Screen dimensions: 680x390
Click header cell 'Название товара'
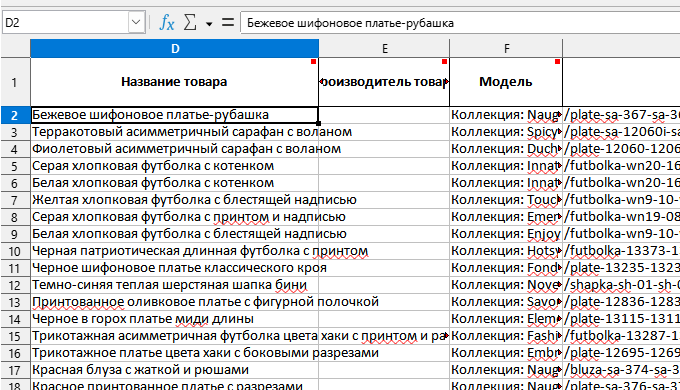click(x=174, y=82)
